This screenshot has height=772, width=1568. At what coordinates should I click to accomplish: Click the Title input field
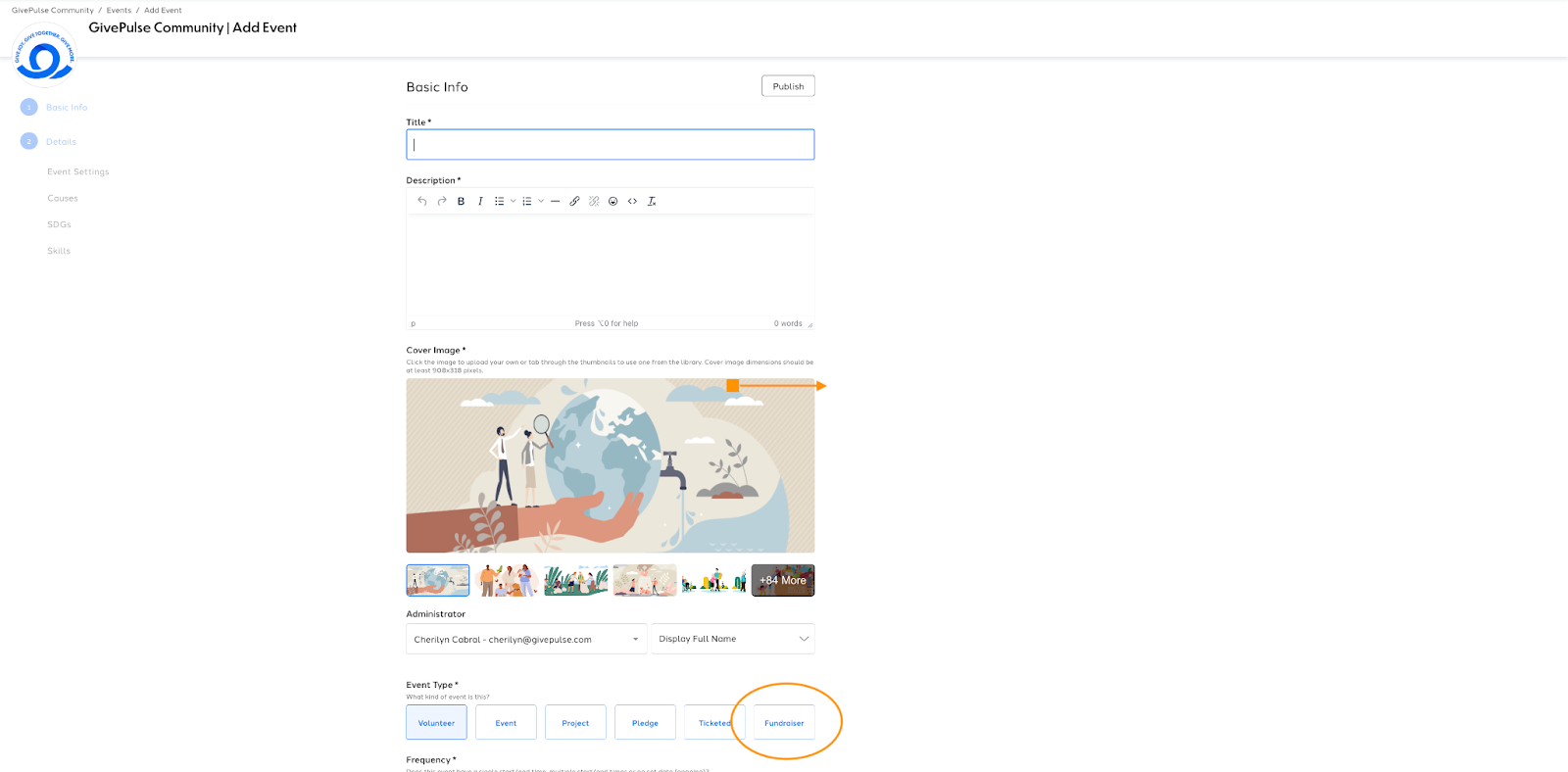click(611, 144)
